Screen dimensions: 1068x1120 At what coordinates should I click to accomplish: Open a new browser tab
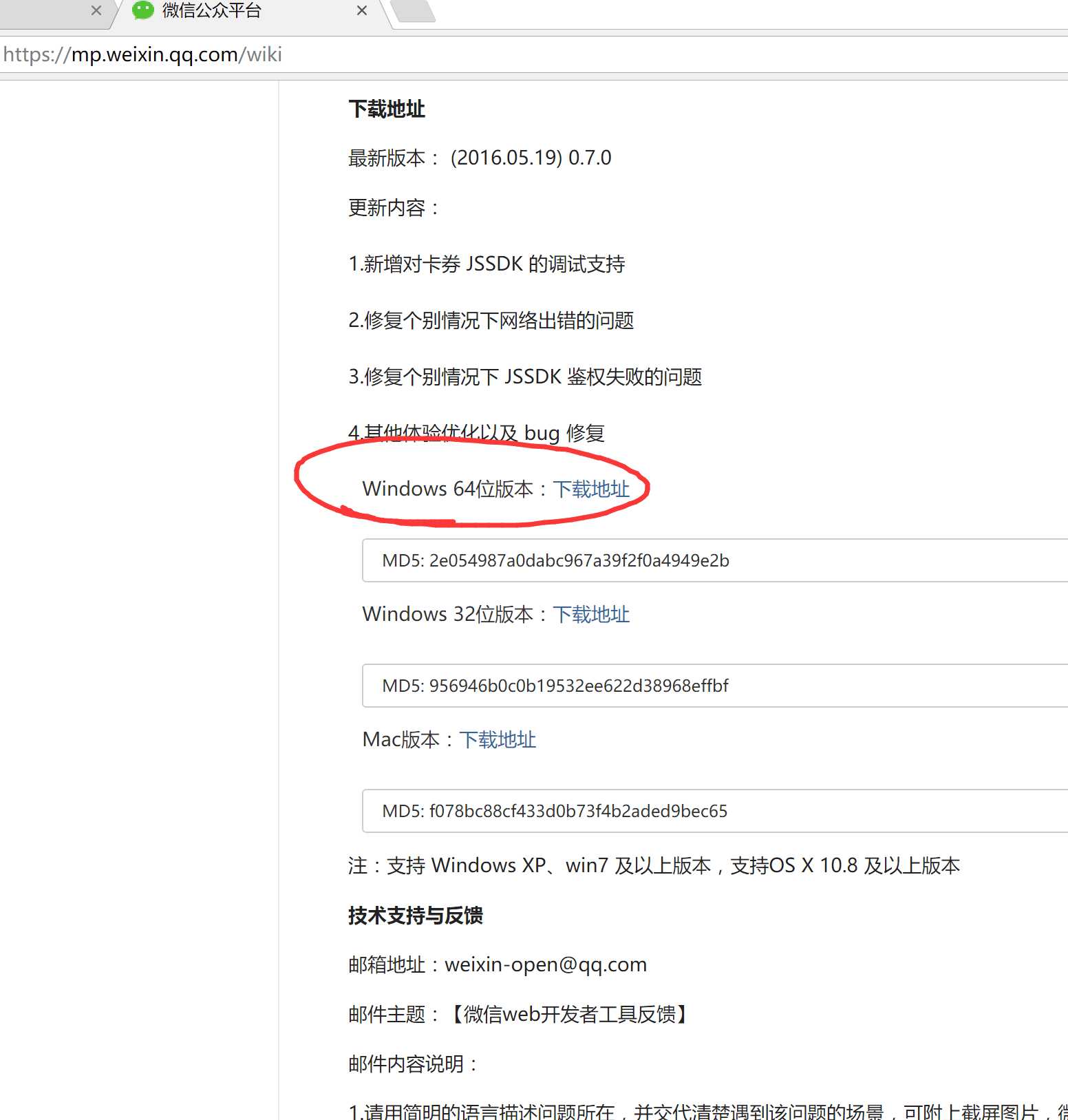[413, 12]
